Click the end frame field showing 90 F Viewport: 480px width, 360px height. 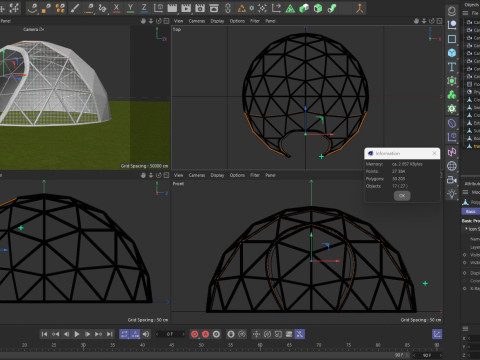coord(427,355)
